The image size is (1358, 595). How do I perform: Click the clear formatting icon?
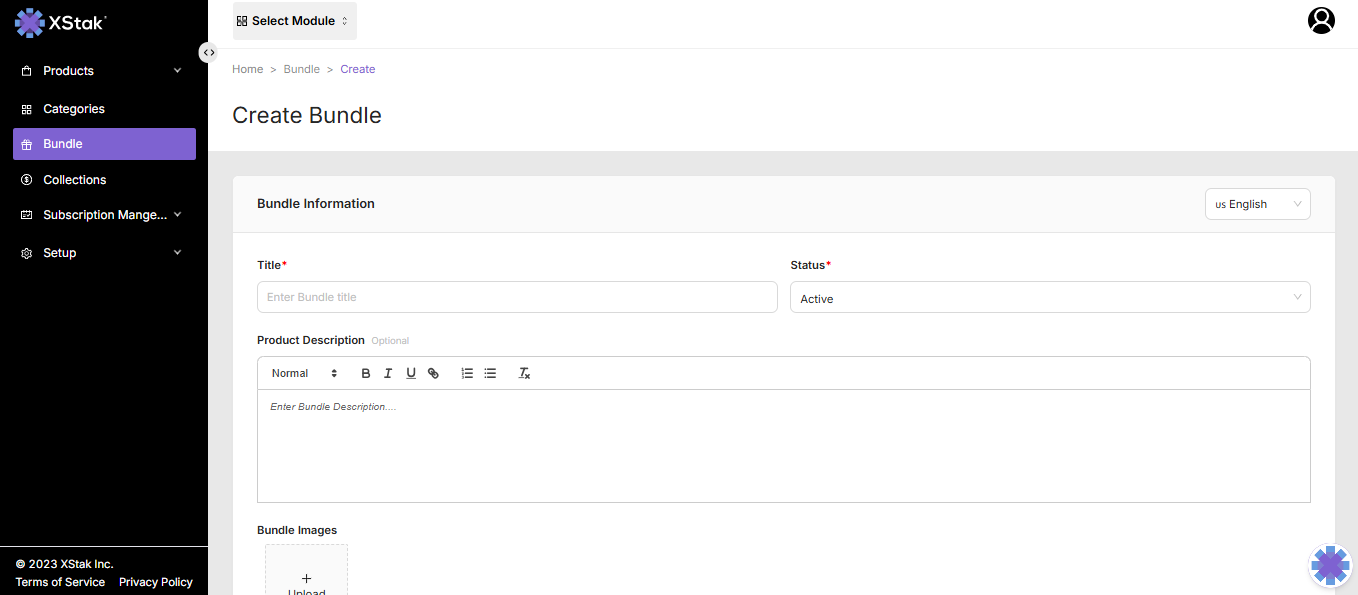[524, 373]
